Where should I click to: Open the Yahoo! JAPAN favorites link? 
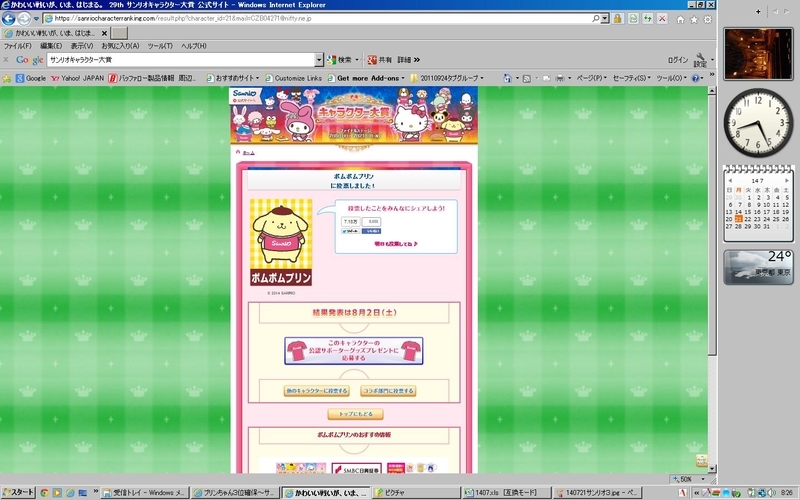click(78, 78)
